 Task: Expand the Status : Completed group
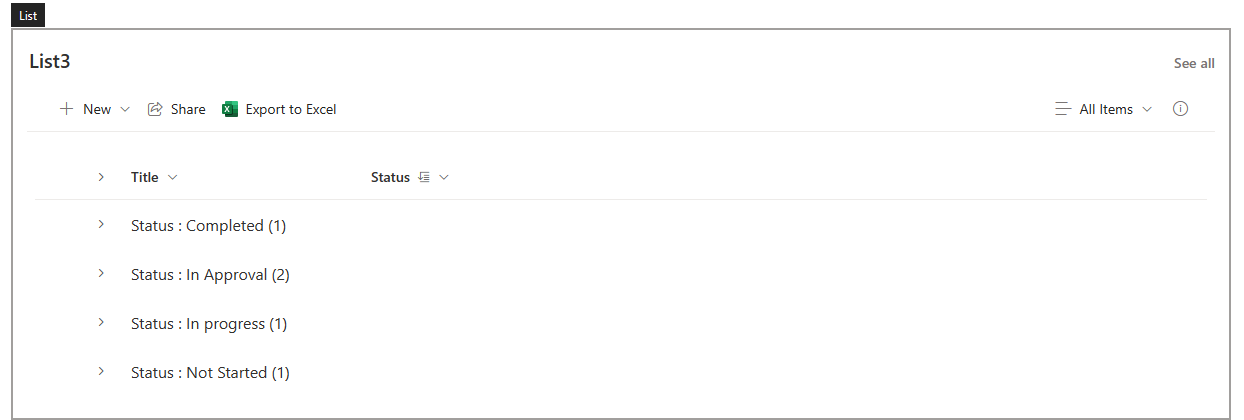click(101, 225)
